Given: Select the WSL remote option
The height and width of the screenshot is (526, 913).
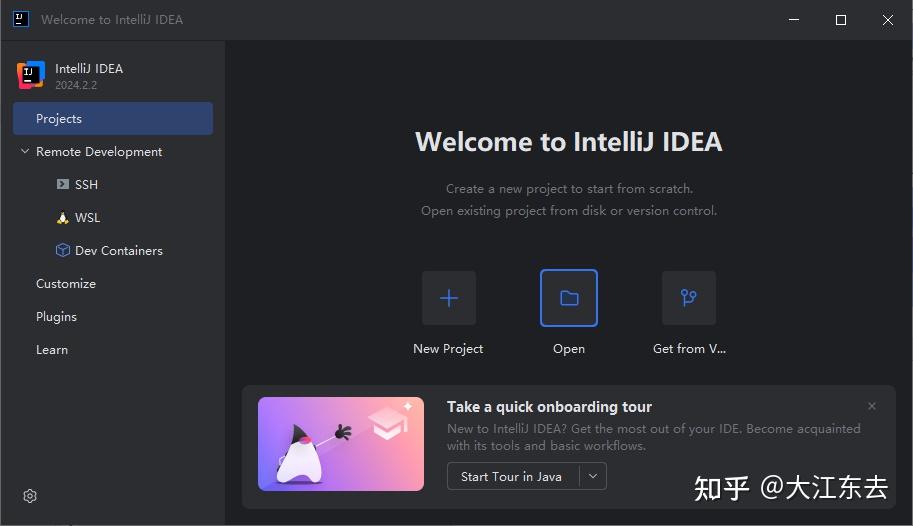Looking at the screenshot, I should (x=87, y=218).
